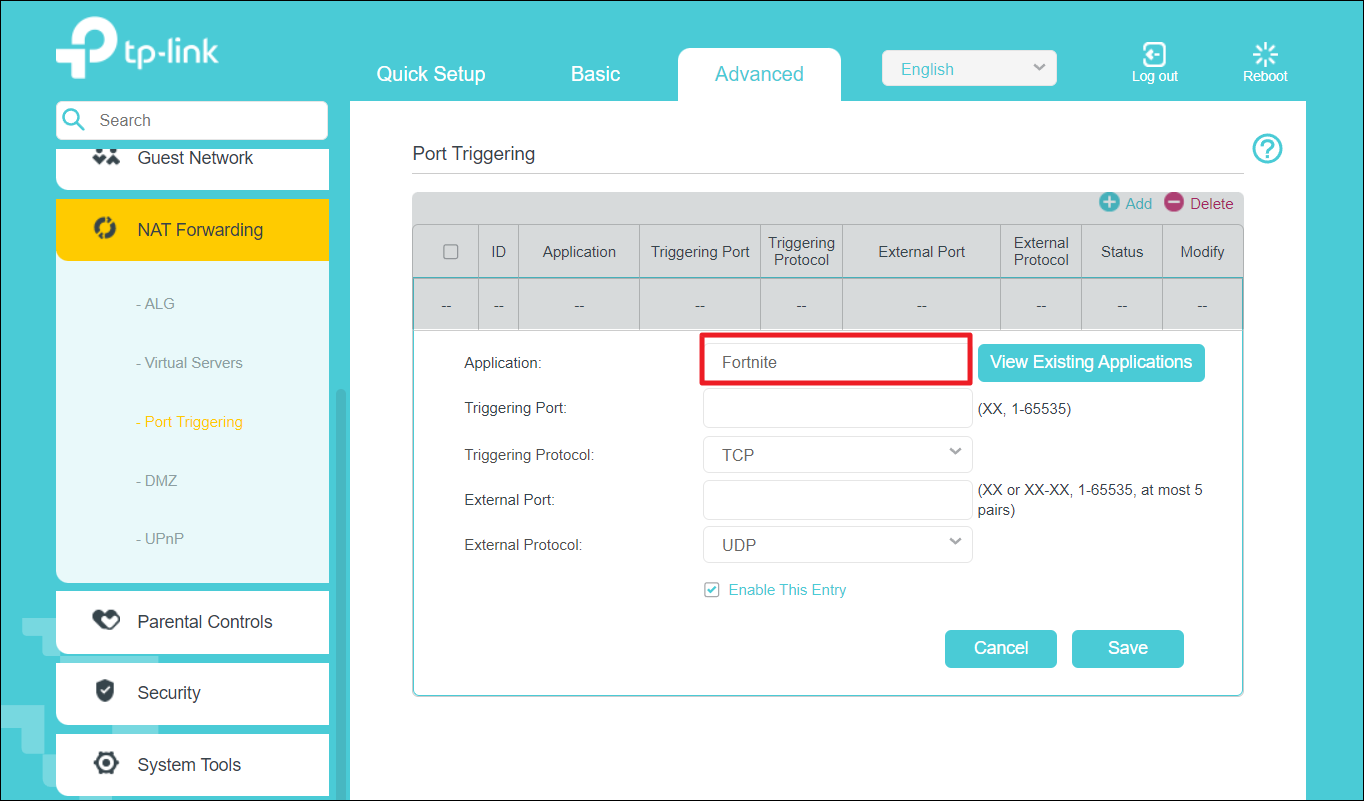Click View Existing Applications button
Viewport: 1364px width, 801px height.
1090,362
